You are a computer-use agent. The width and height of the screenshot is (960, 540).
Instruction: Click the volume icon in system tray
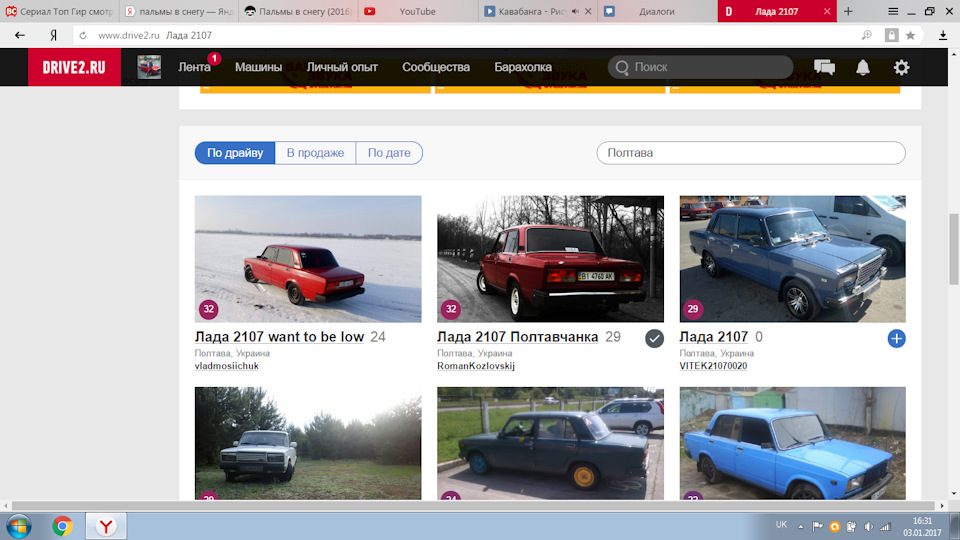(x=868, y=527)
